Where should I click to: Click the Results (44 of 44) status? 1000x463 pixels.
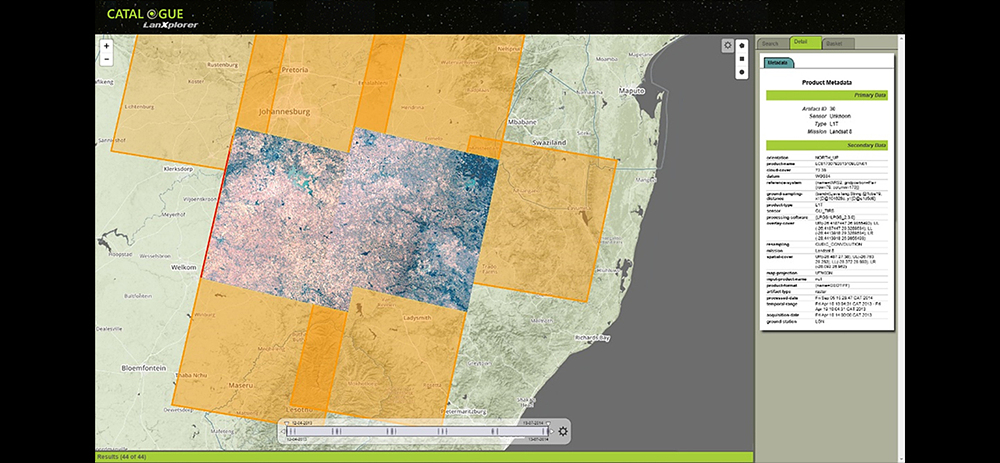tap(124, 457)
